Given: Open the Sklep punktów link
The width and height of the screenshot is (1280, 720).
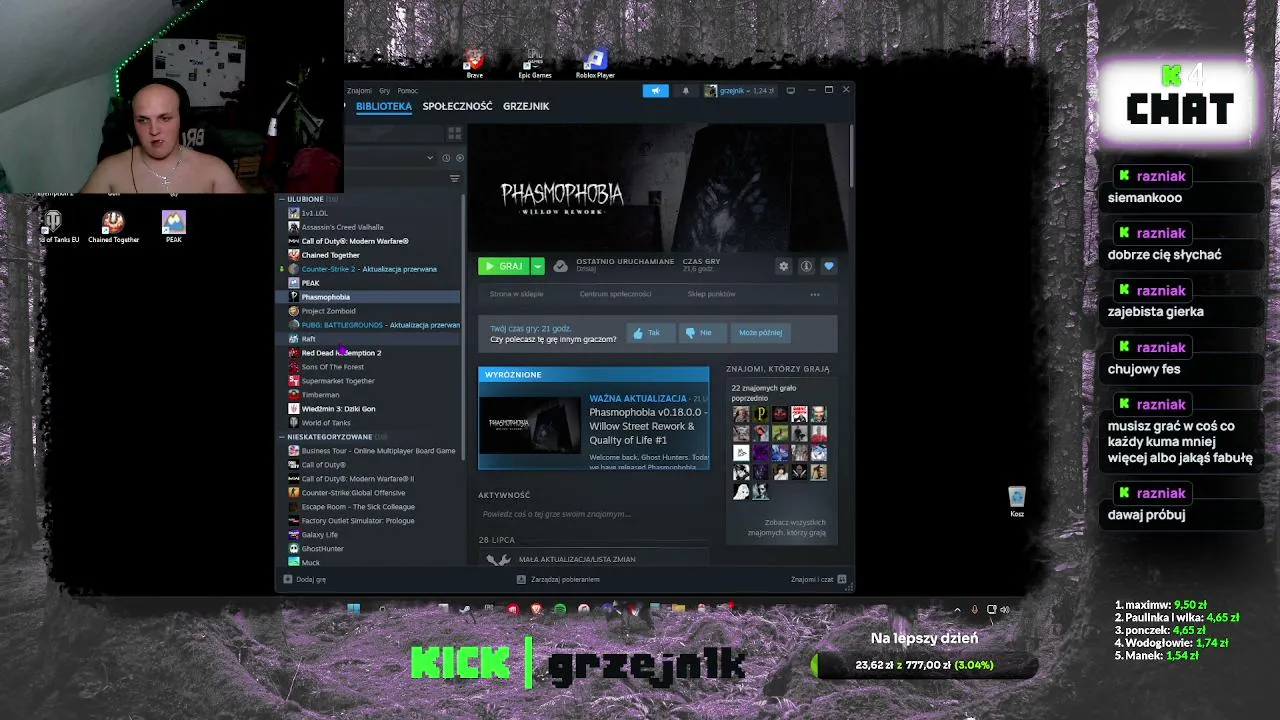Looking at the screenshot, I should (x=712, y=294).
